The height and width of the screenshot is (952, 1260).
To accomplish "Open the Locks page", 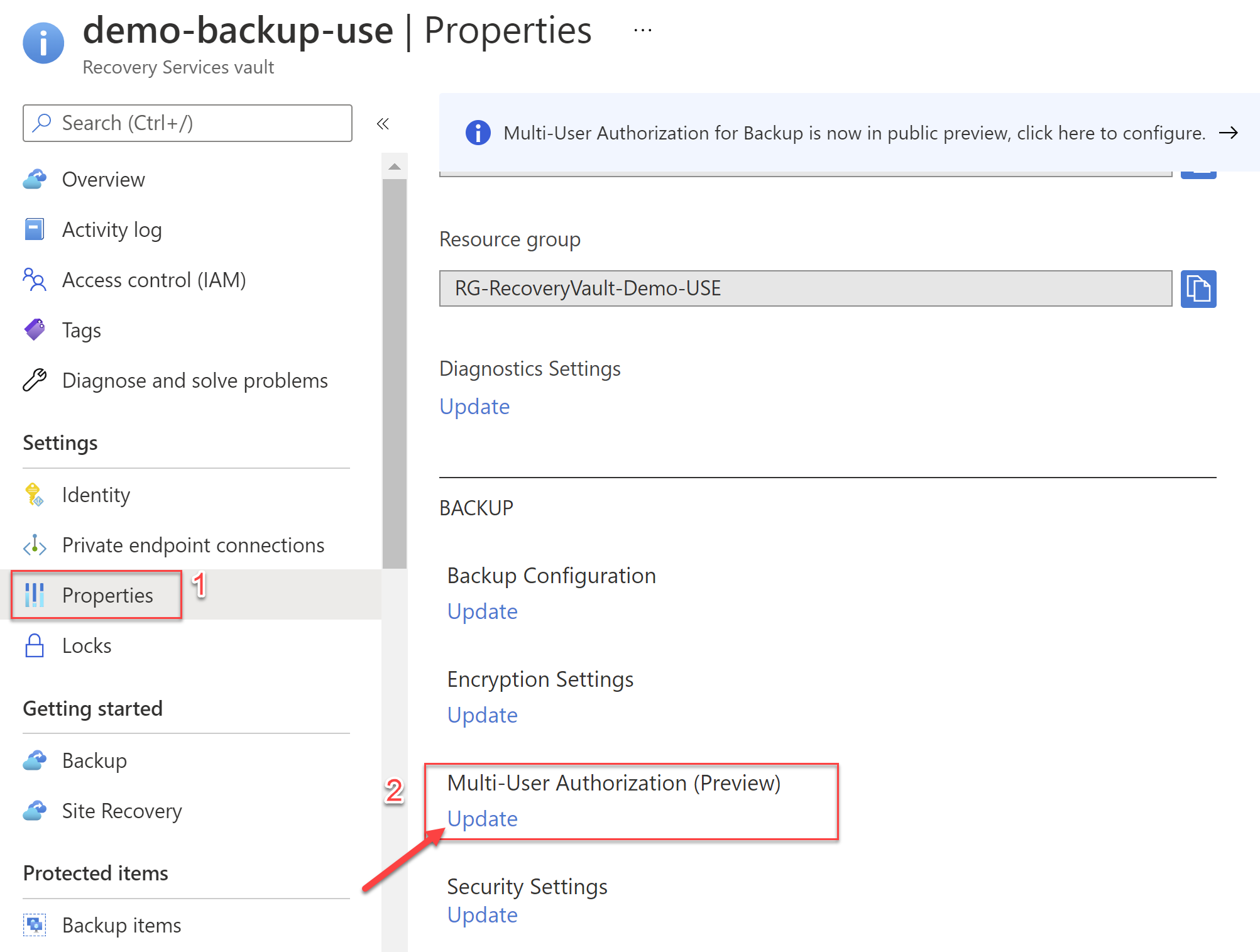I will point(87,646).
